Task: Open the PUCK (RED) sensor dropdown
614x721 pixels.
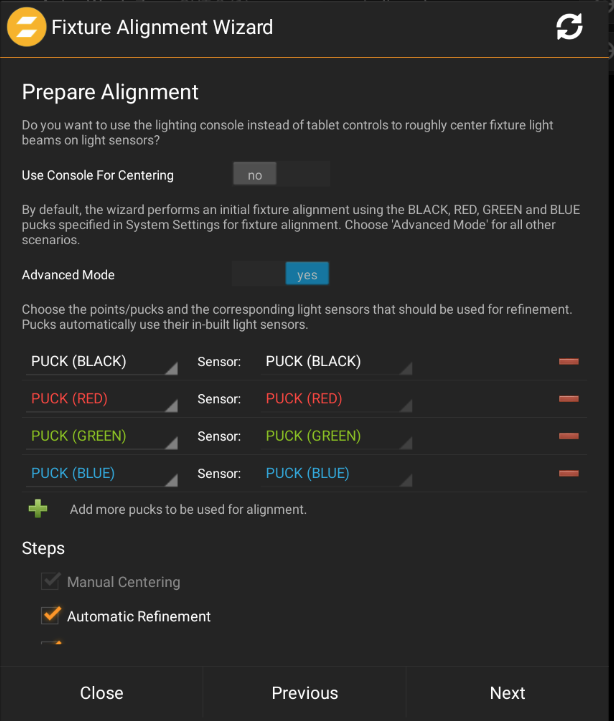Action: [x=338, y=399]
